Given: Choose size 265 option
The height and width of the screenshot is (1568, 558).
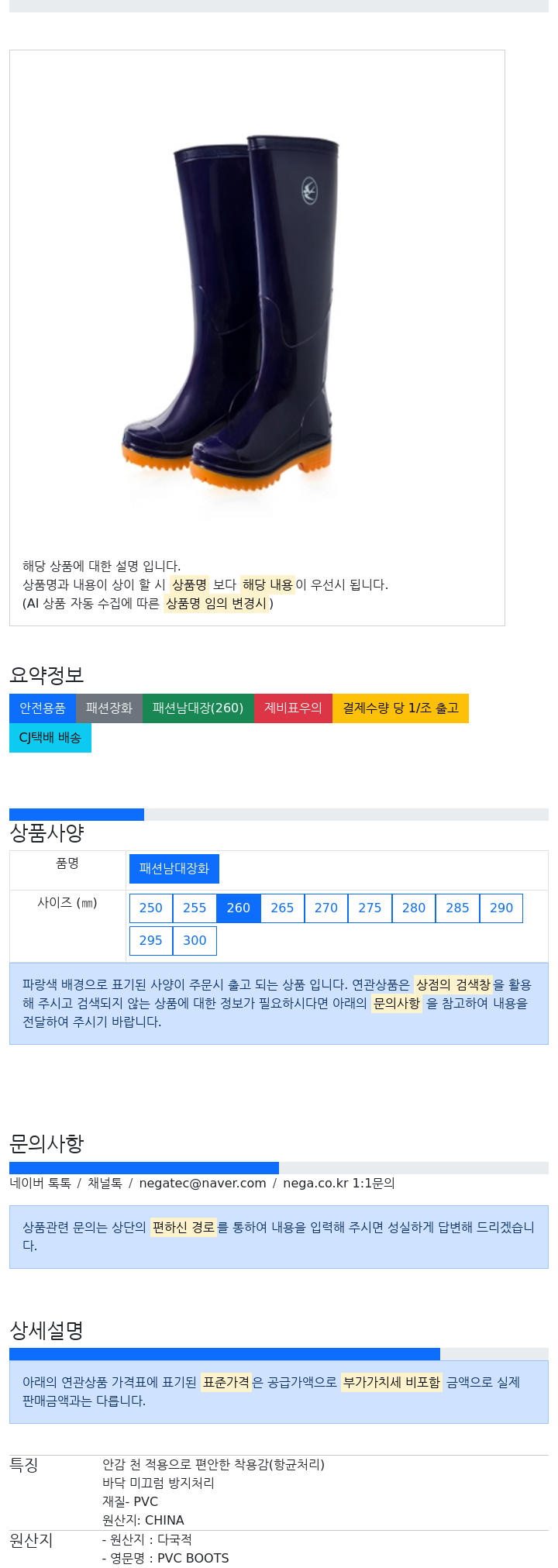Looking at the screenshot, I should point(282,908).
